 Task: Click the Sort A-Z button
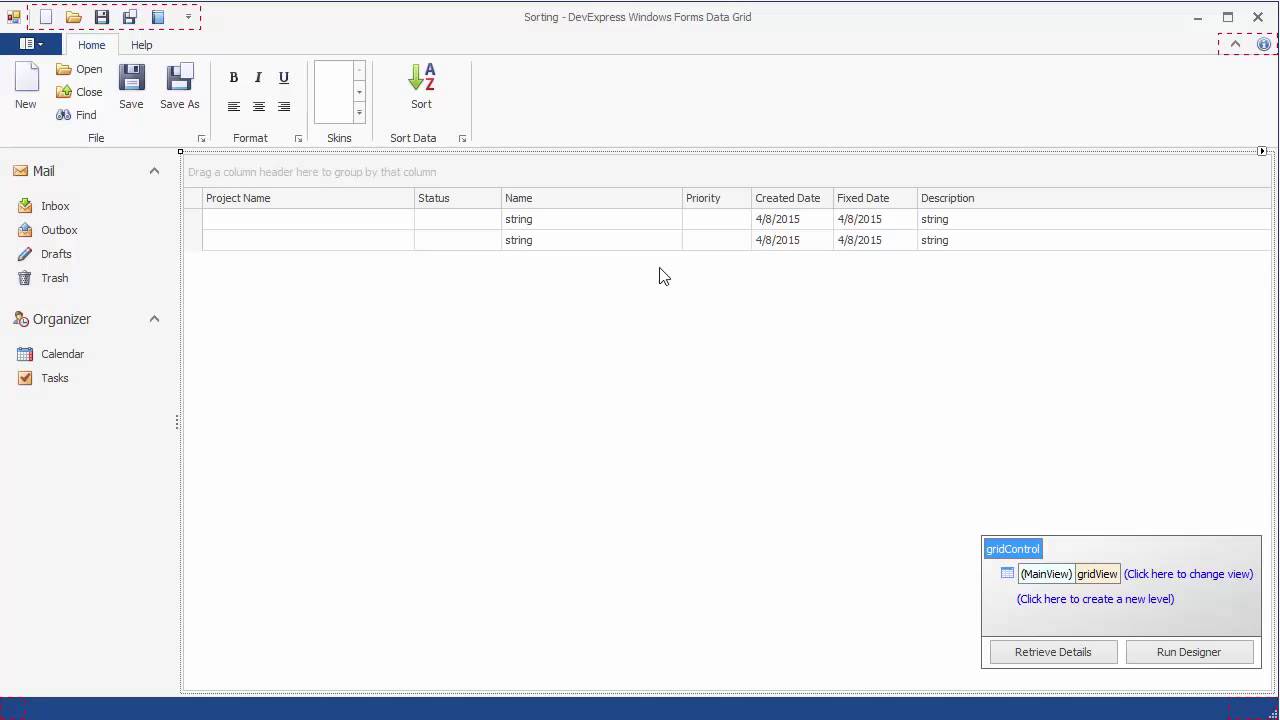click(x=421, y=86)
